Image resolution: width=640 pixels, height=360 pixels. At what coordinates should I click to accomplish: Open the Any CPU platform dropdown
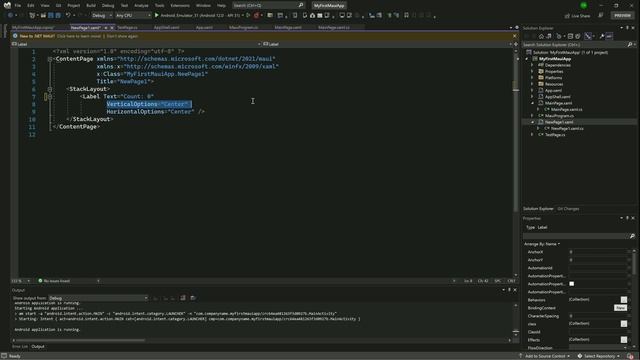[x=133, y=16]
